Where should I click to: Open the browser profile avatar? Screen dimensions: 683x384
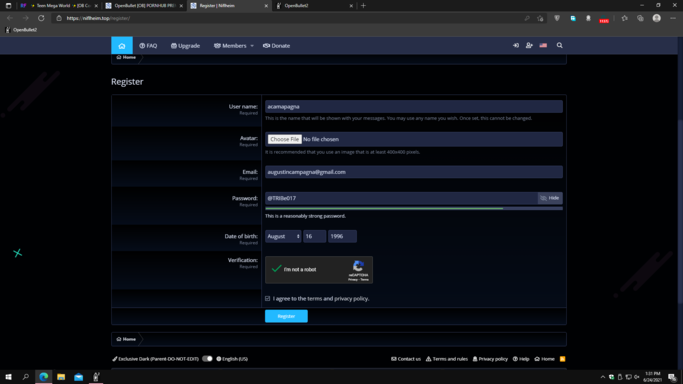pyautogui.click(x=656, y=18)
